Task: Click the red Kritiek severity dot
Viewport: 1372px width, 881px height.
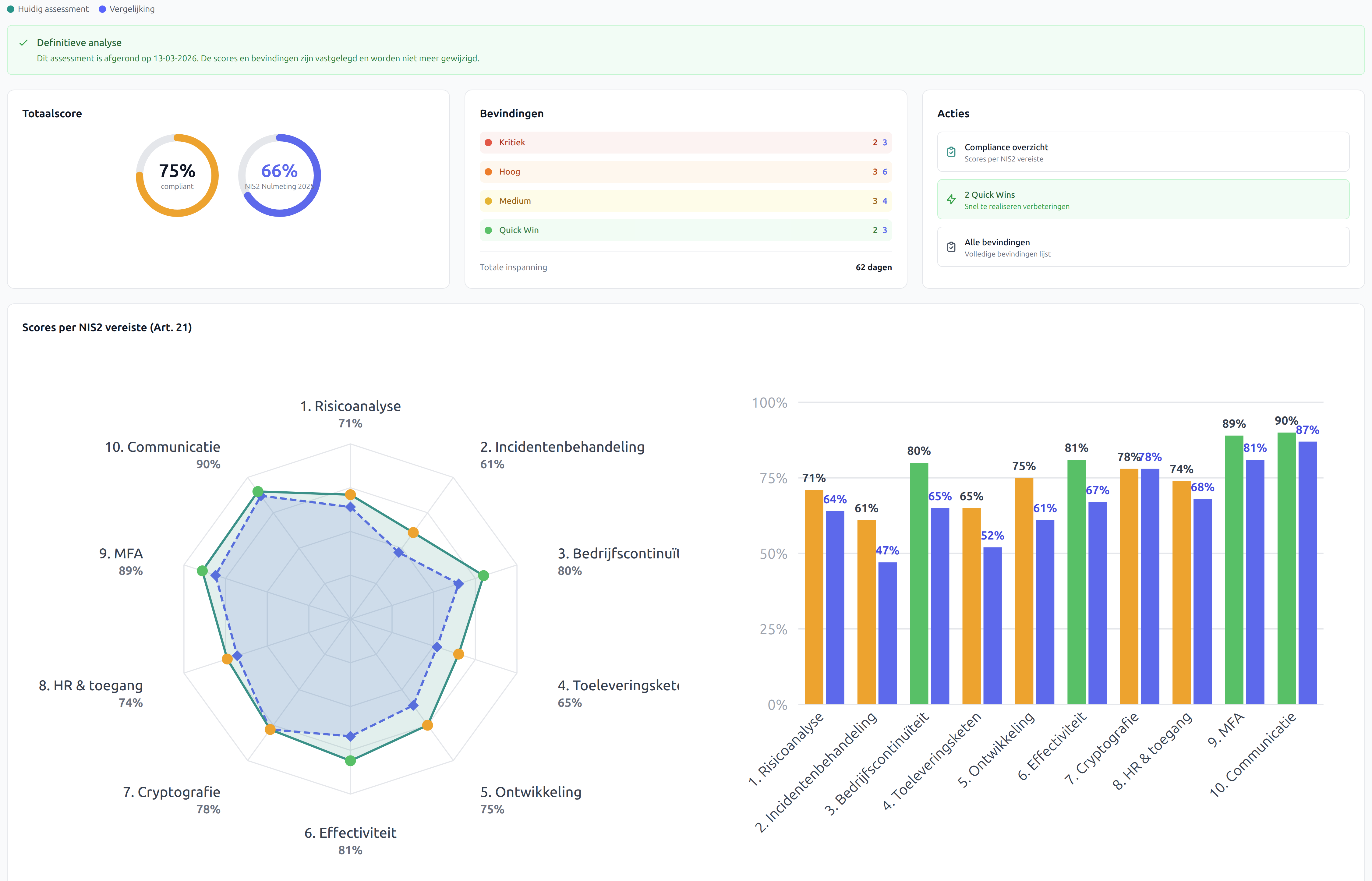Action: pyautogui.click(x=488, y=143)
